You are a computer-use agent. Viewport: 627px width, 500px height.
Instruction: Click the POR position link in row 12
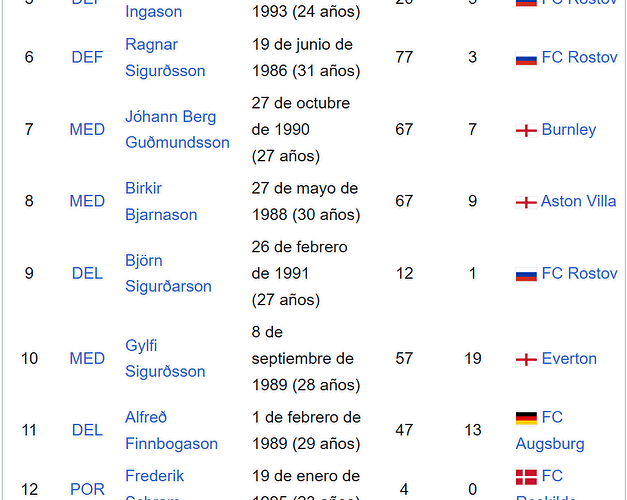coord(87,489)
